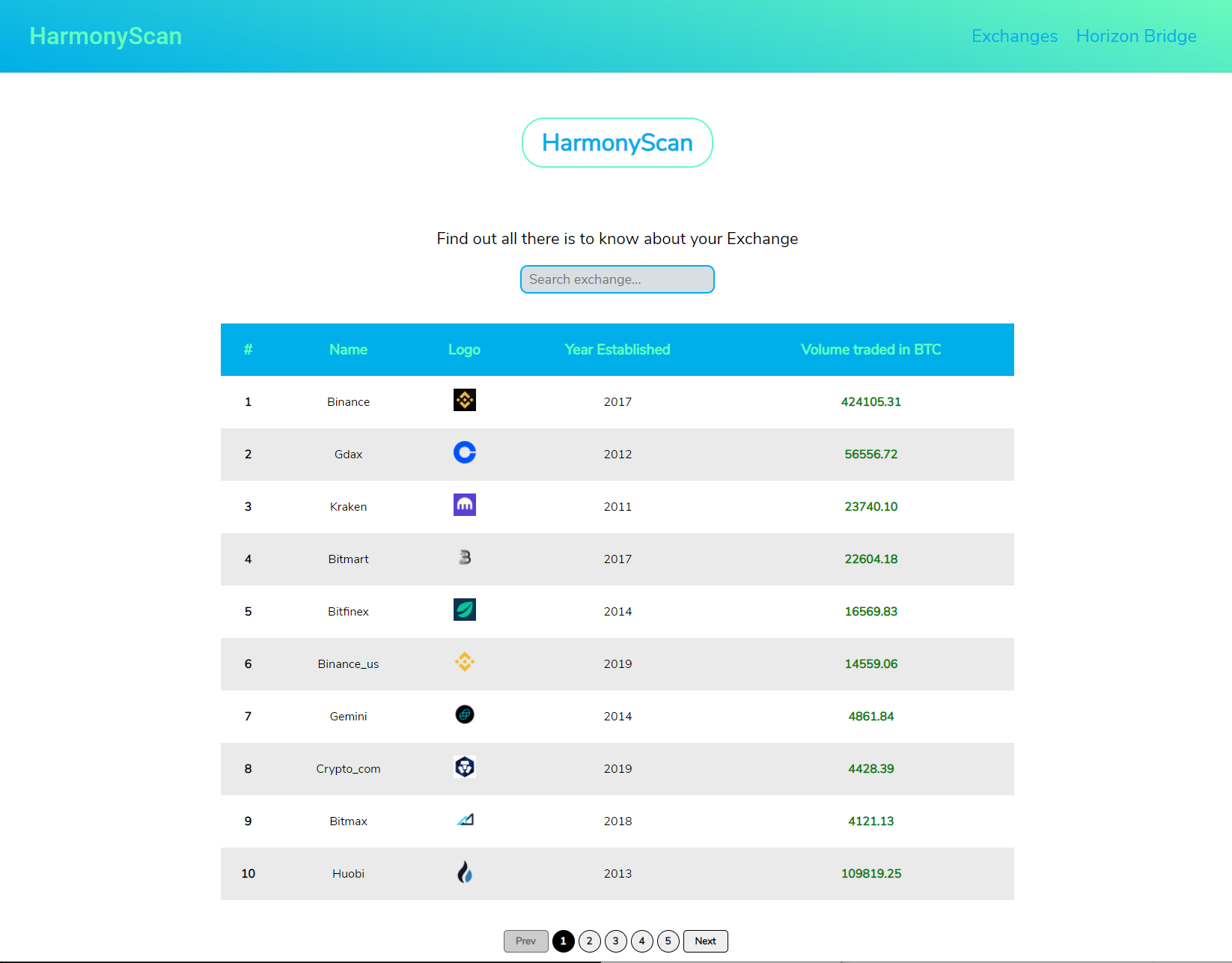Click the Bitfinex green leaf logo
This screenshot has height=963, width=1232.
pos(465,610)
